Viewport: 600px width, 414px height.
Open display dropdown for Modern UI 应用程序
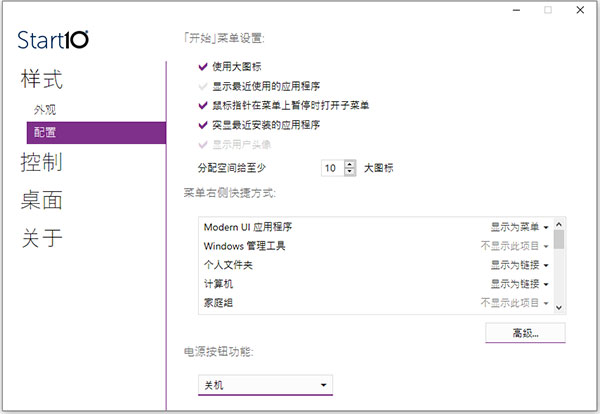(518, 227)
